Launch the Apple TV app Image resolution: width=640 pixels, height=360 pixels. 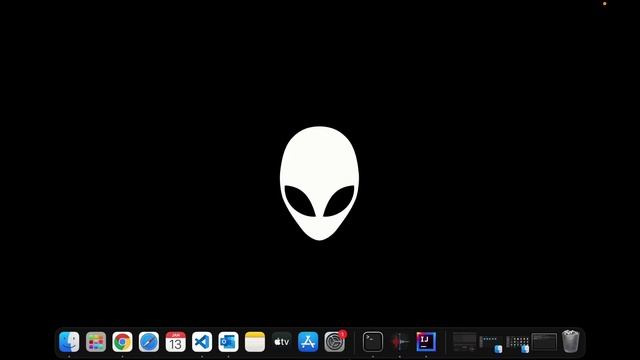tap(282, 342)
